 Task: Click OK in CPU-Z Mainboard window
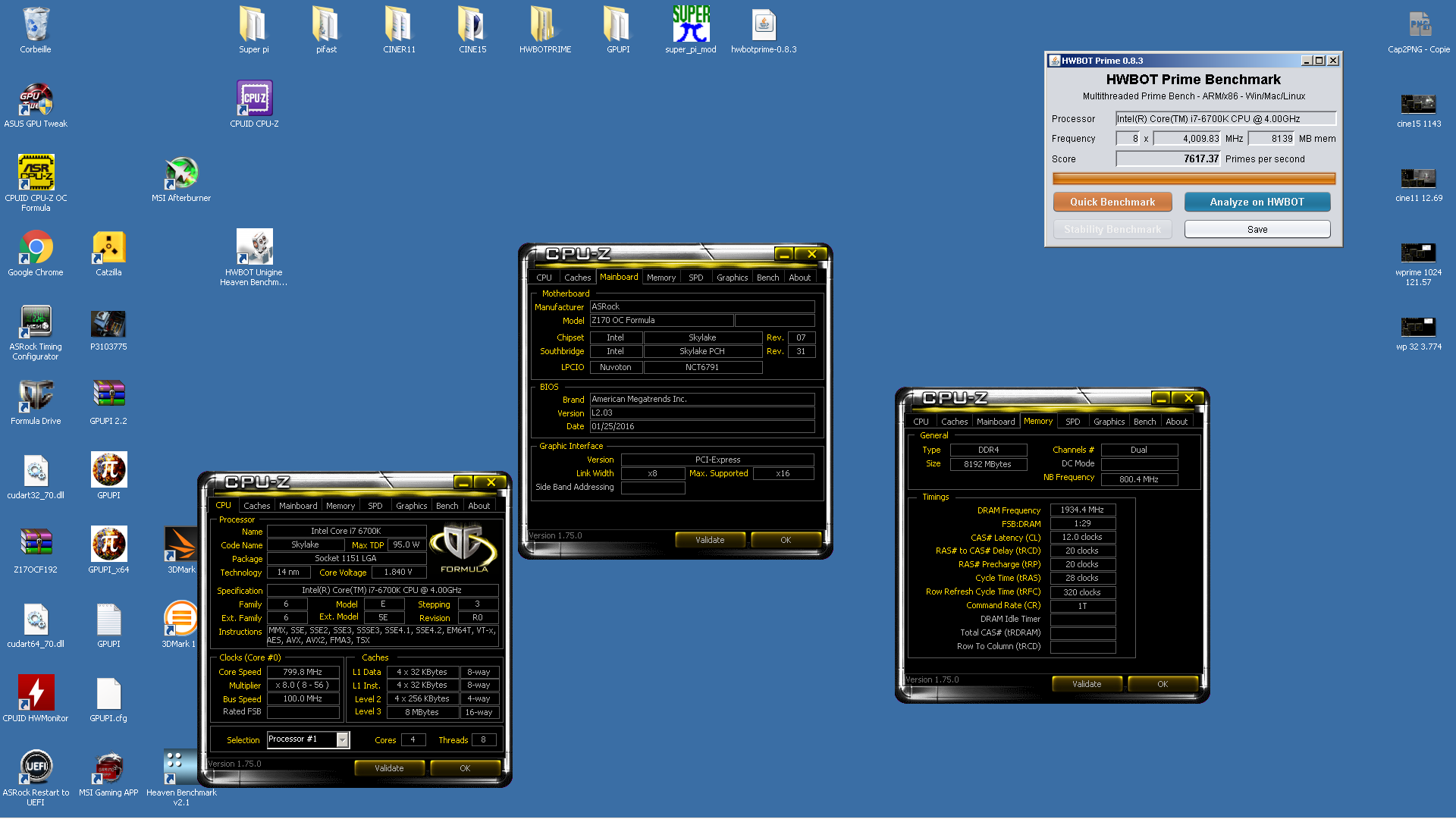(786, 540)
